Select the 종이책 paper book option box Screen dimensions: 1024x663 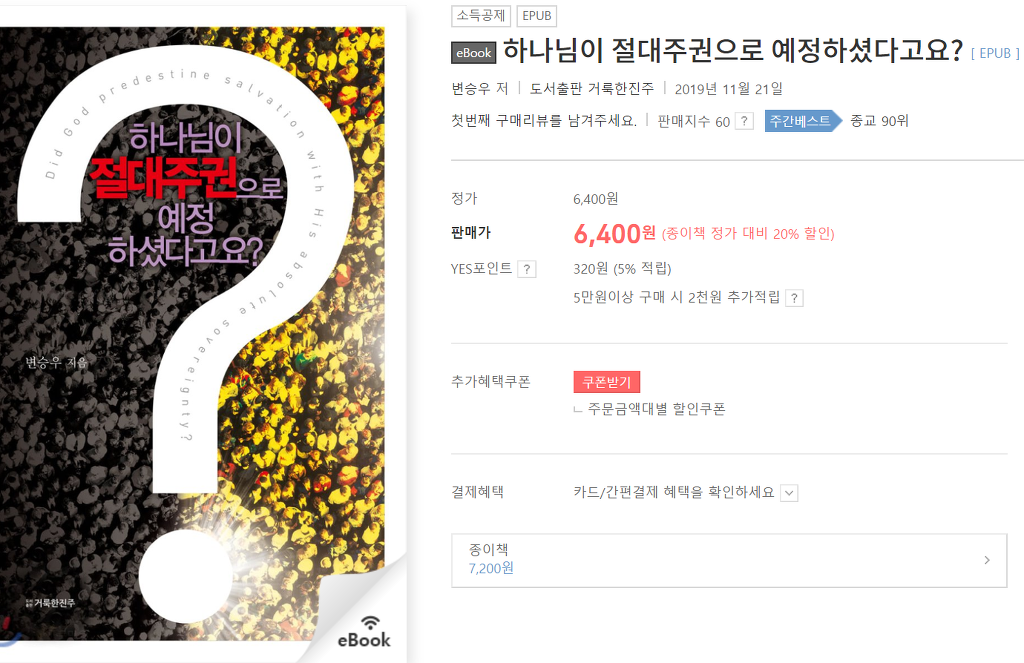point(729,560)
